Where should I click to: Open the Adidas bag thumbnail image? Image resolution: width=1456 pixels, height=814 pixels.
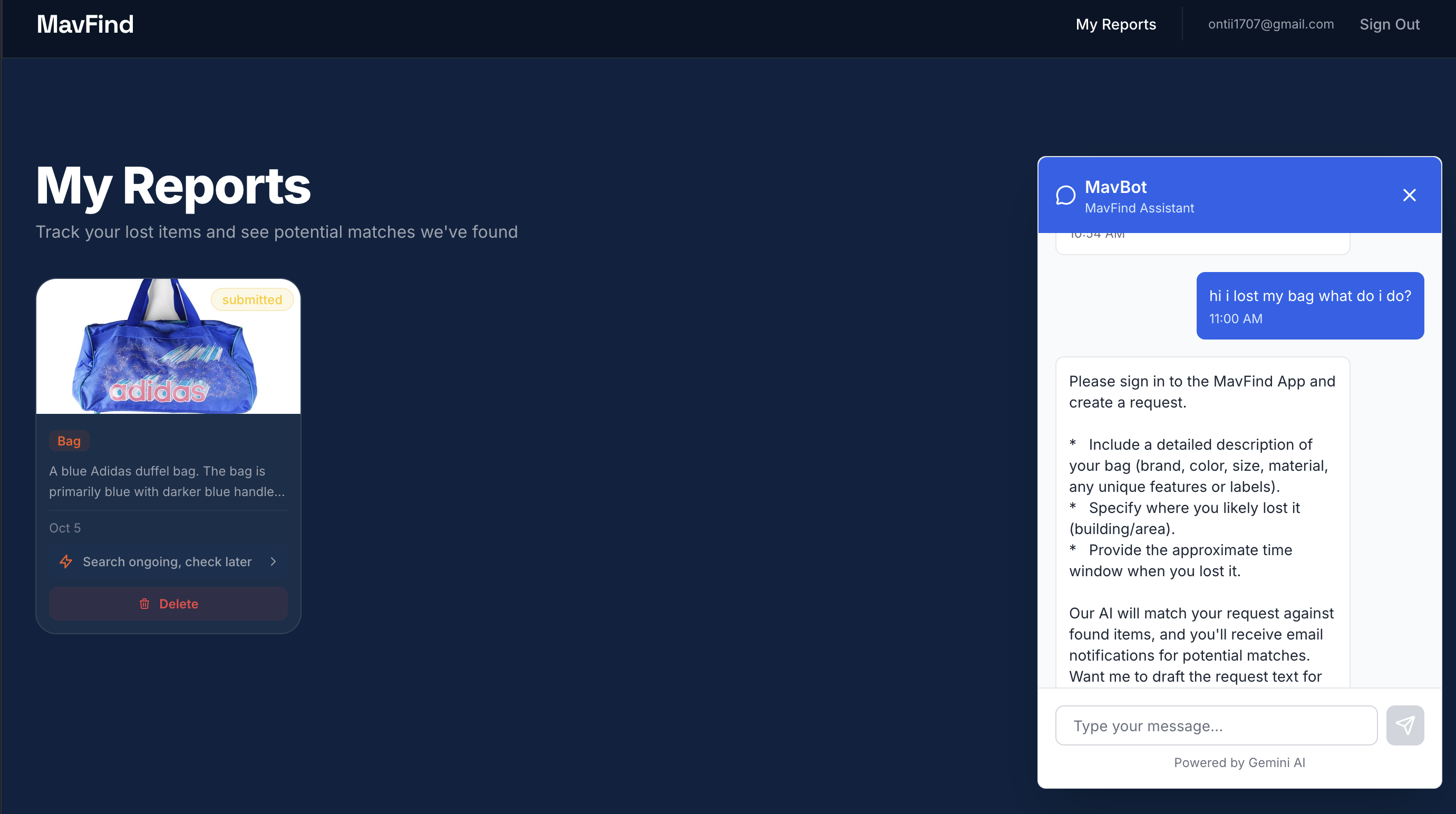pyautogui.click(x=167, y=346)
